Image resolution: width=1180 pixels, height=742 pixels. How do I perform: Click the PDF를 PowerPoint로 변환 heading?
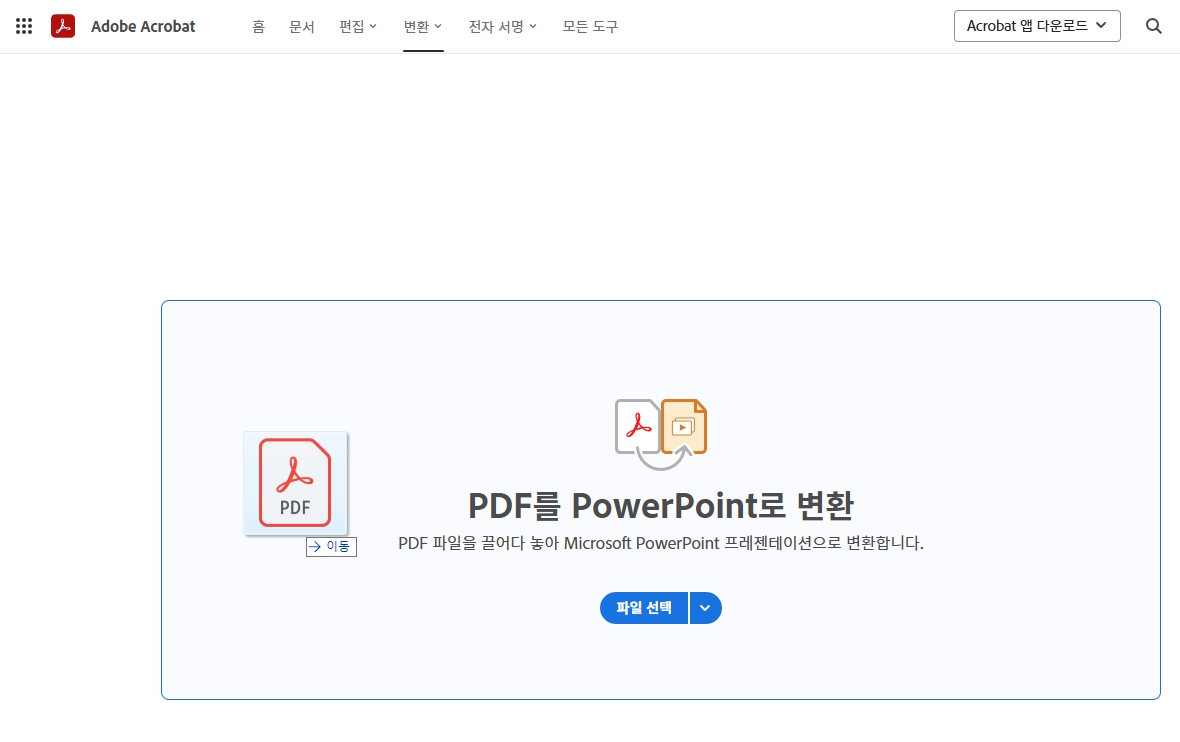tap(661, 506)
